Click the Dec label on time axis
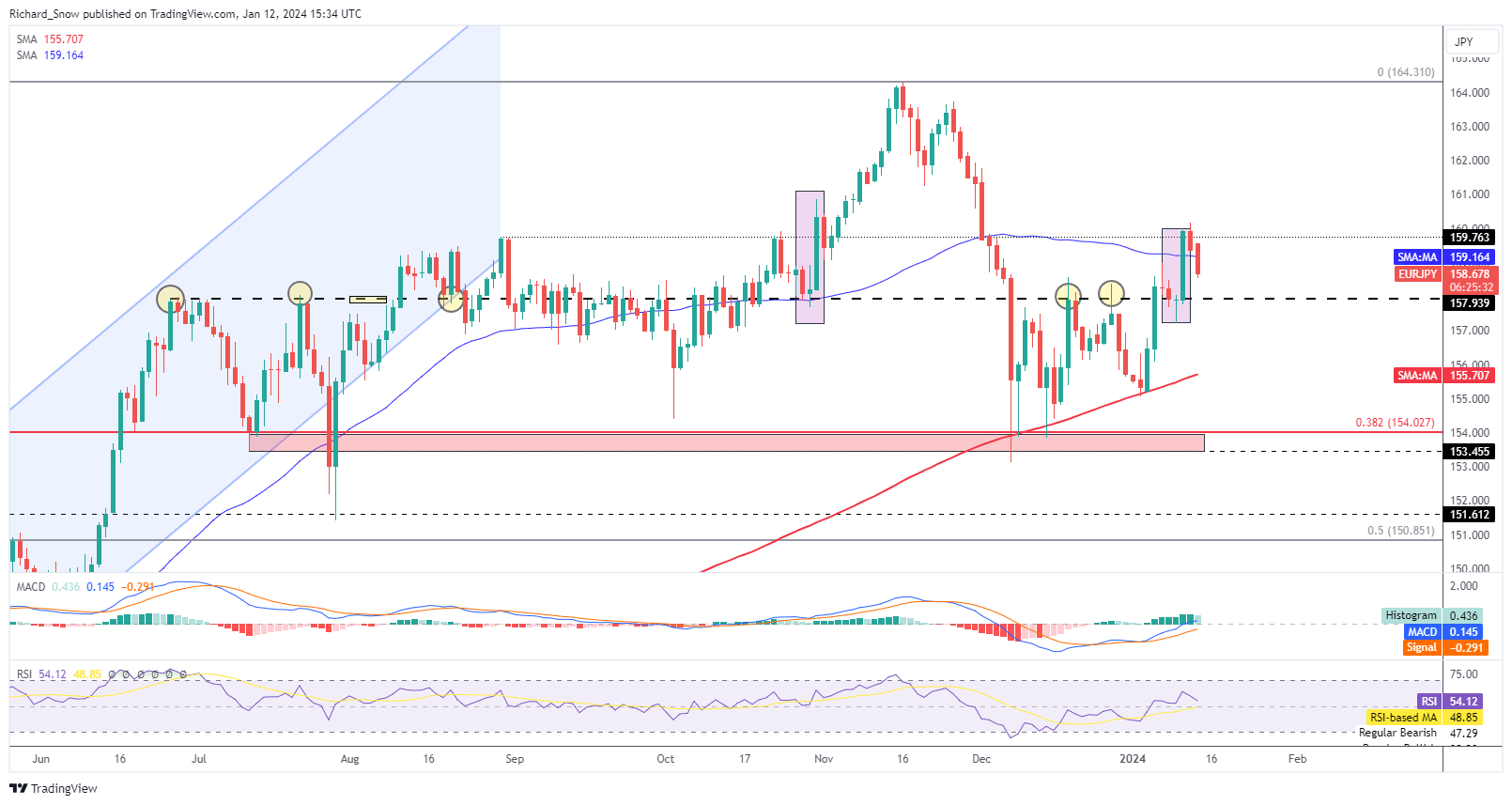Screen dimensions: 1512x805 click(981, 759)
